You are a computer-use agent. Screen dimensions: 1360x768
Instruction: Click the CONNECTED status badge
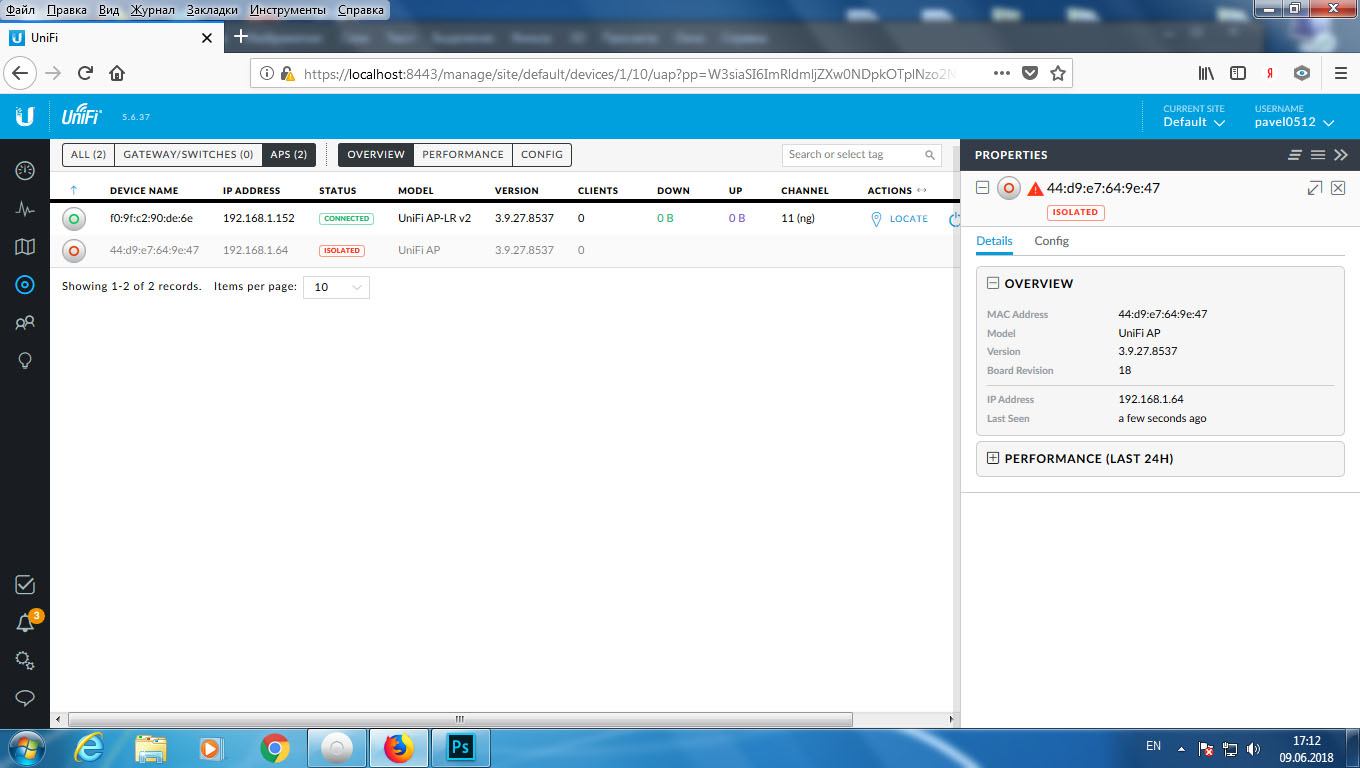coord(346,218)
